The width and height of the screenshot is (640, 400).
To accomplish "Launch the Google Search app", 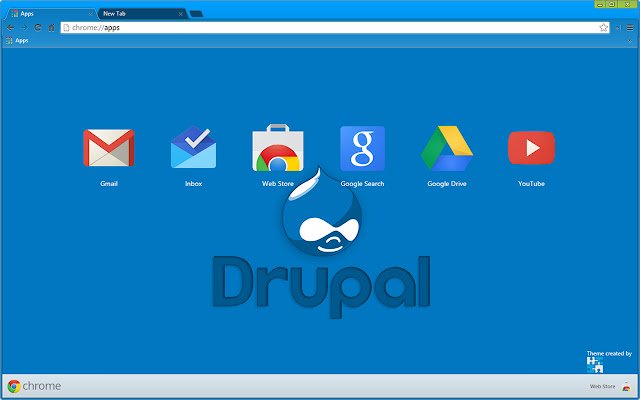I will (362, 148).
